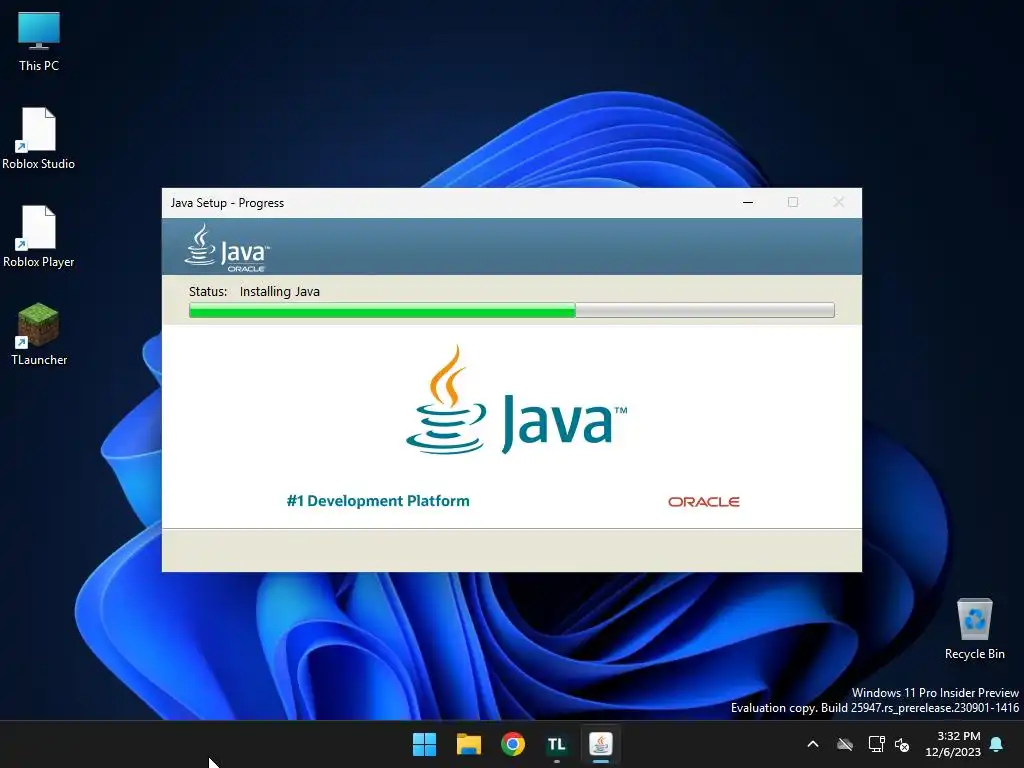Viewport: 1024px width, 768px height.
Task: Select the Recycle Bin icon
Action: click(x=974, y=630)
